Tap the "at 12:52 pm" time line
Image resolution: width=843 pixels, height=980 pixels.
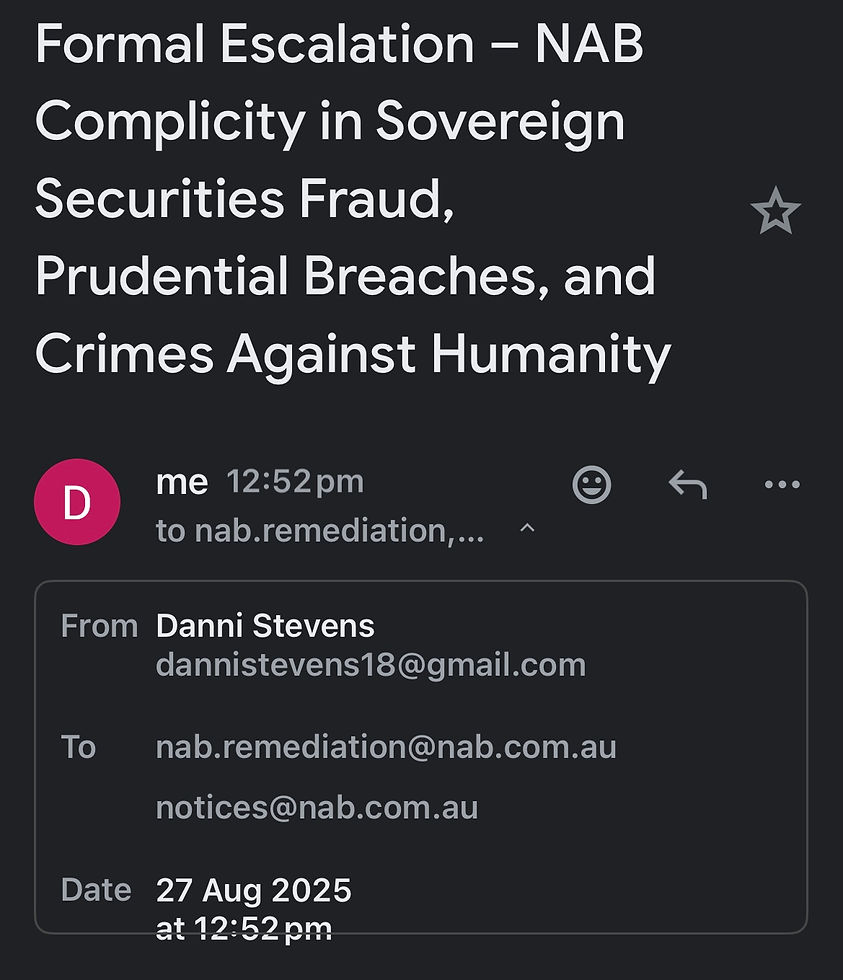[x=244, y=929]
